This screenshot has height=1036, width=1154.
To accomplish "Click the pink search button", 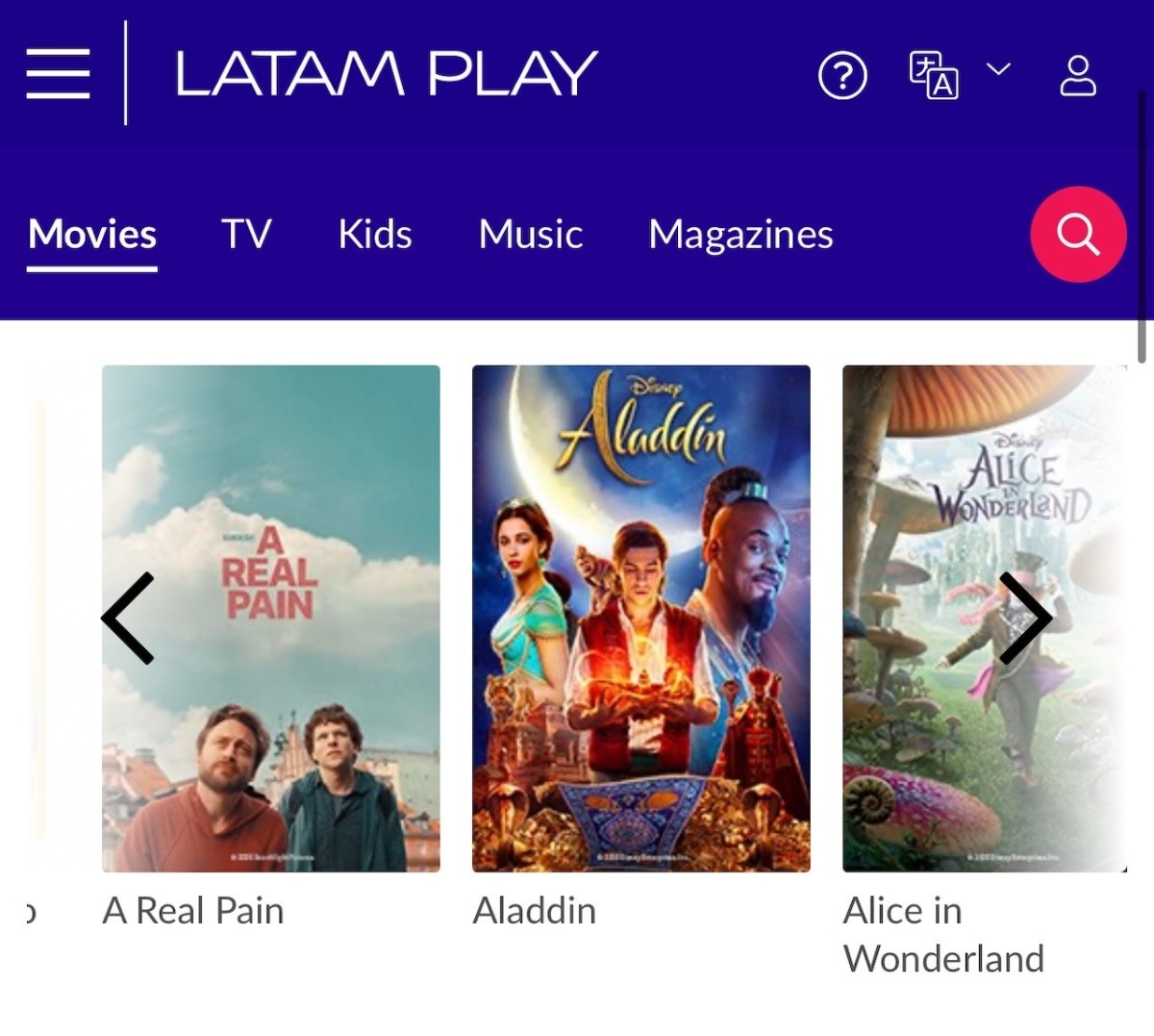I will 1078,235.
